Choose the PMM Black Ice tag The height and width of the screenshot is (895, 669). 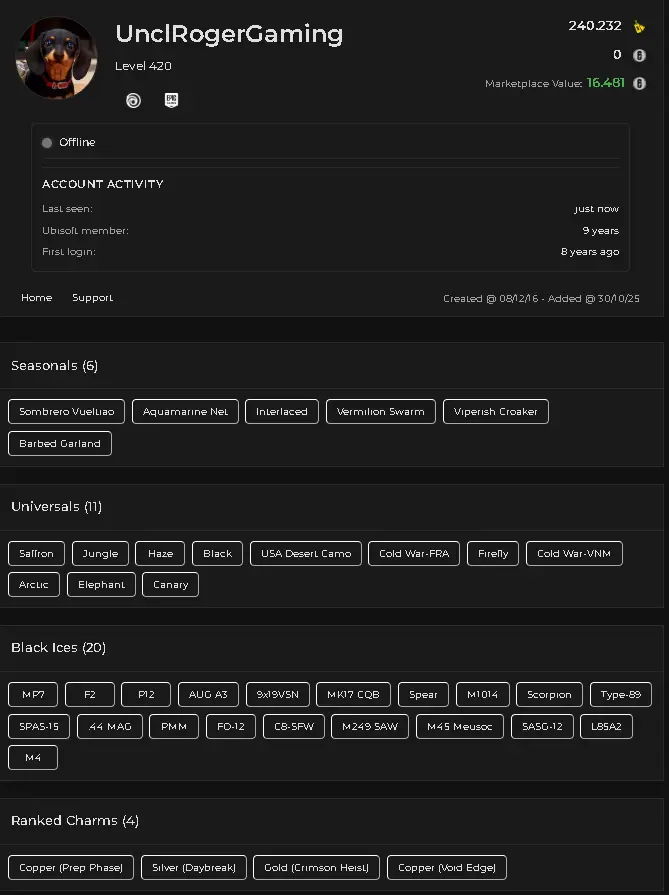tap(174, 727)
